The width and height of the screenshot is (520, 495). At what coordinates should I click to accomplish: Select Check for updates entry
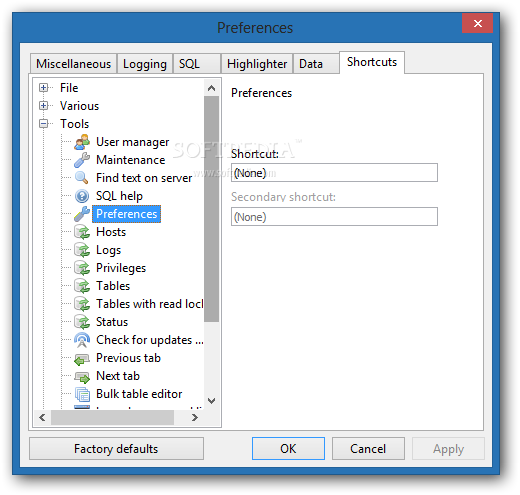(150, 340)
